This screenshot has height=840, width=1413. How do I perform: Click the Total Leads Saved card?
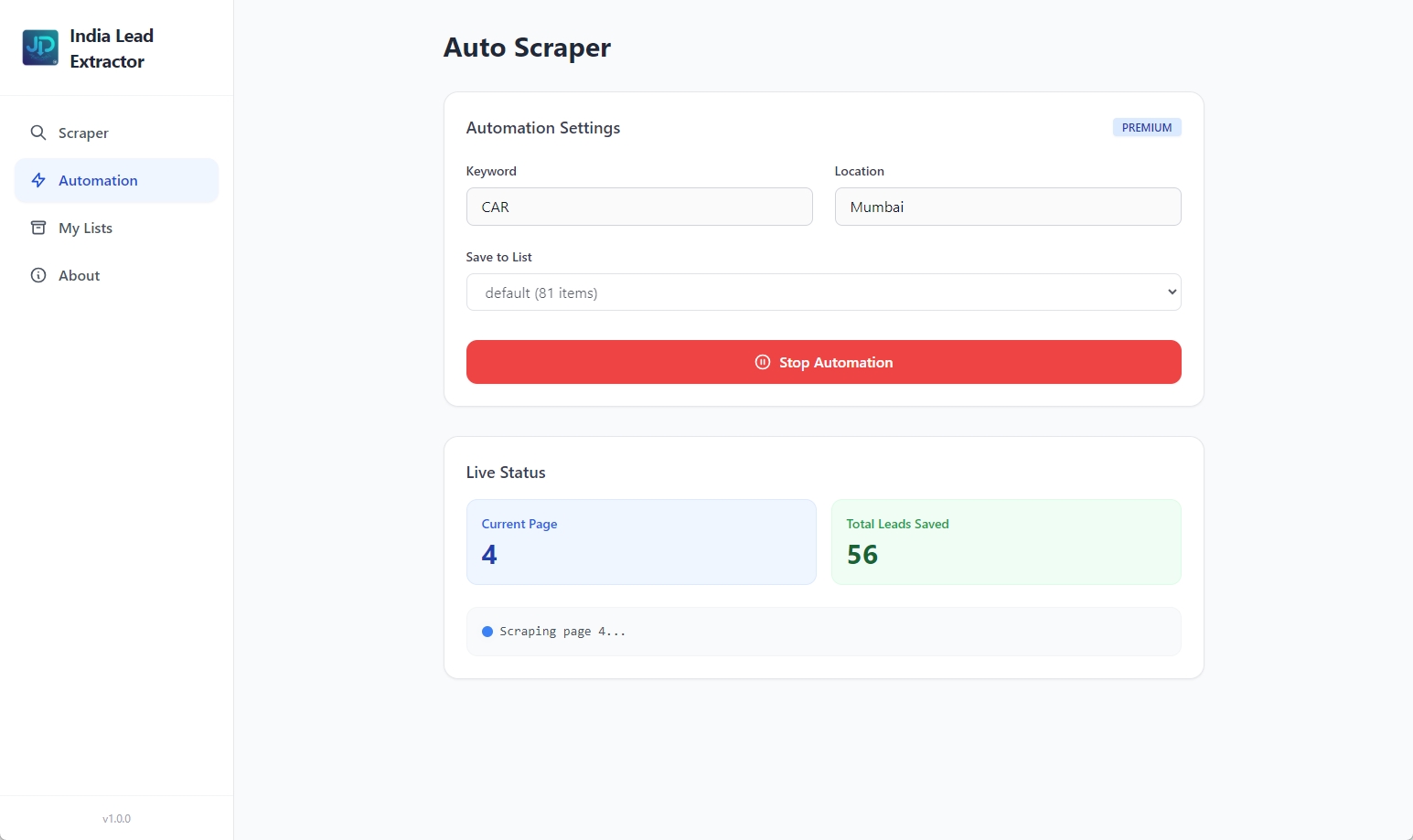coord(1005,541)
